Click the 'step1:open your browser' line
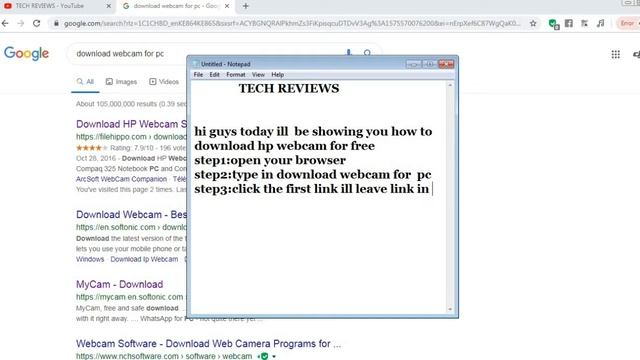Viewport: 640px width, 360px height. 270,160
